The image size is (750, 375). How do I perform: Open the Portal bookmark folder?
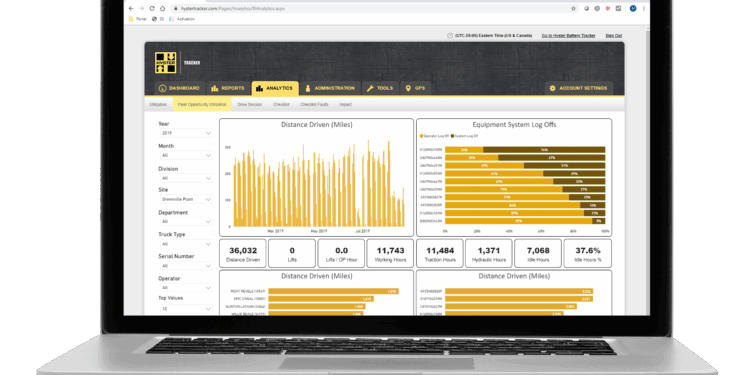coord(138,19)
